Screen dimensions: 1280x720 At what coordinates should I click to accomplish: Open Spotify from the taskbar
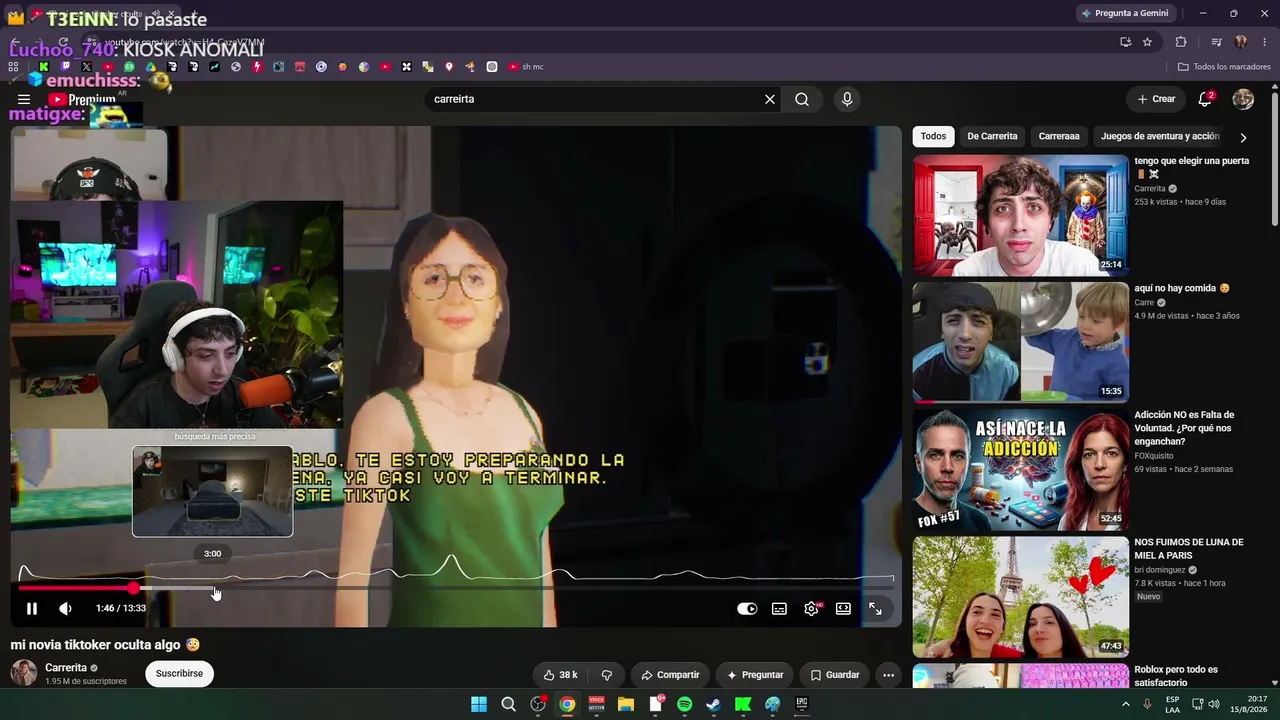point(685,704)
